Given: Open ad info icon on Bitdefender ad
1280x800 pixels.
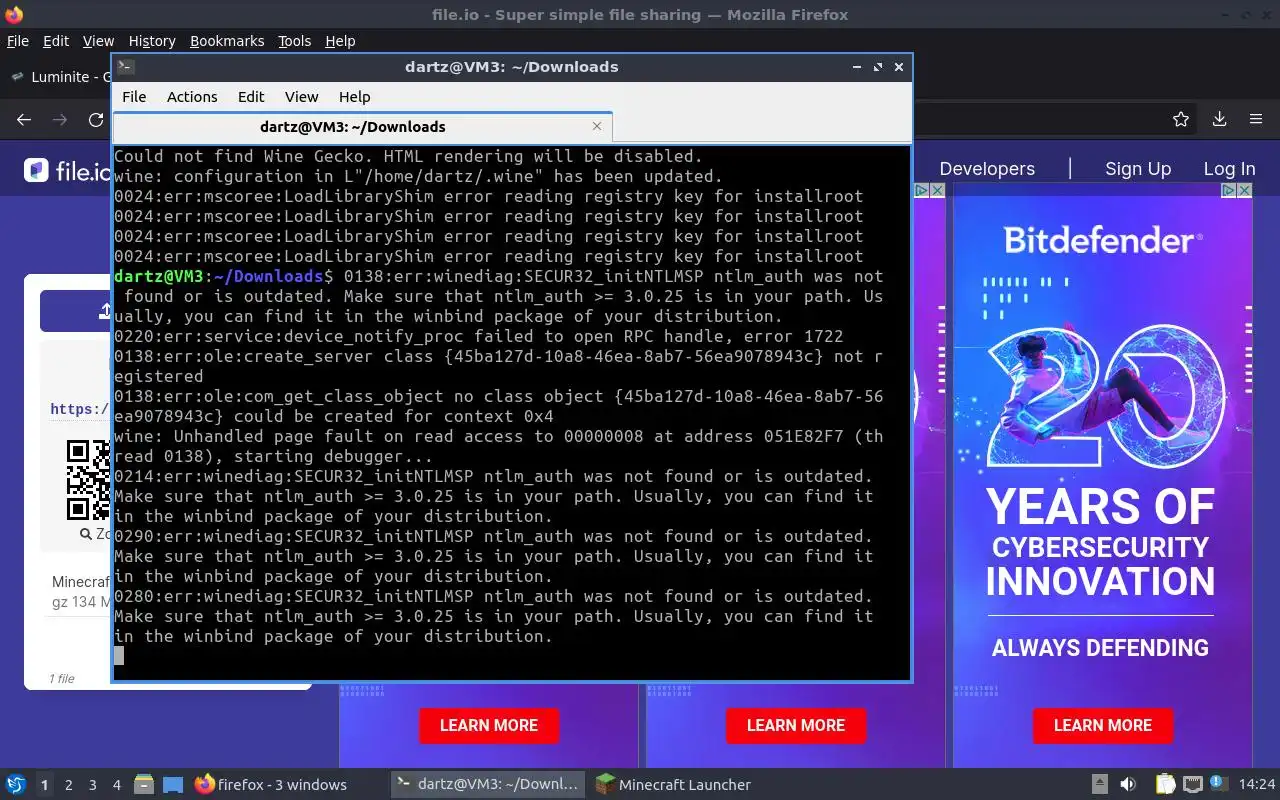Looking at the screenshot, I should click(x=1229, y=190).
